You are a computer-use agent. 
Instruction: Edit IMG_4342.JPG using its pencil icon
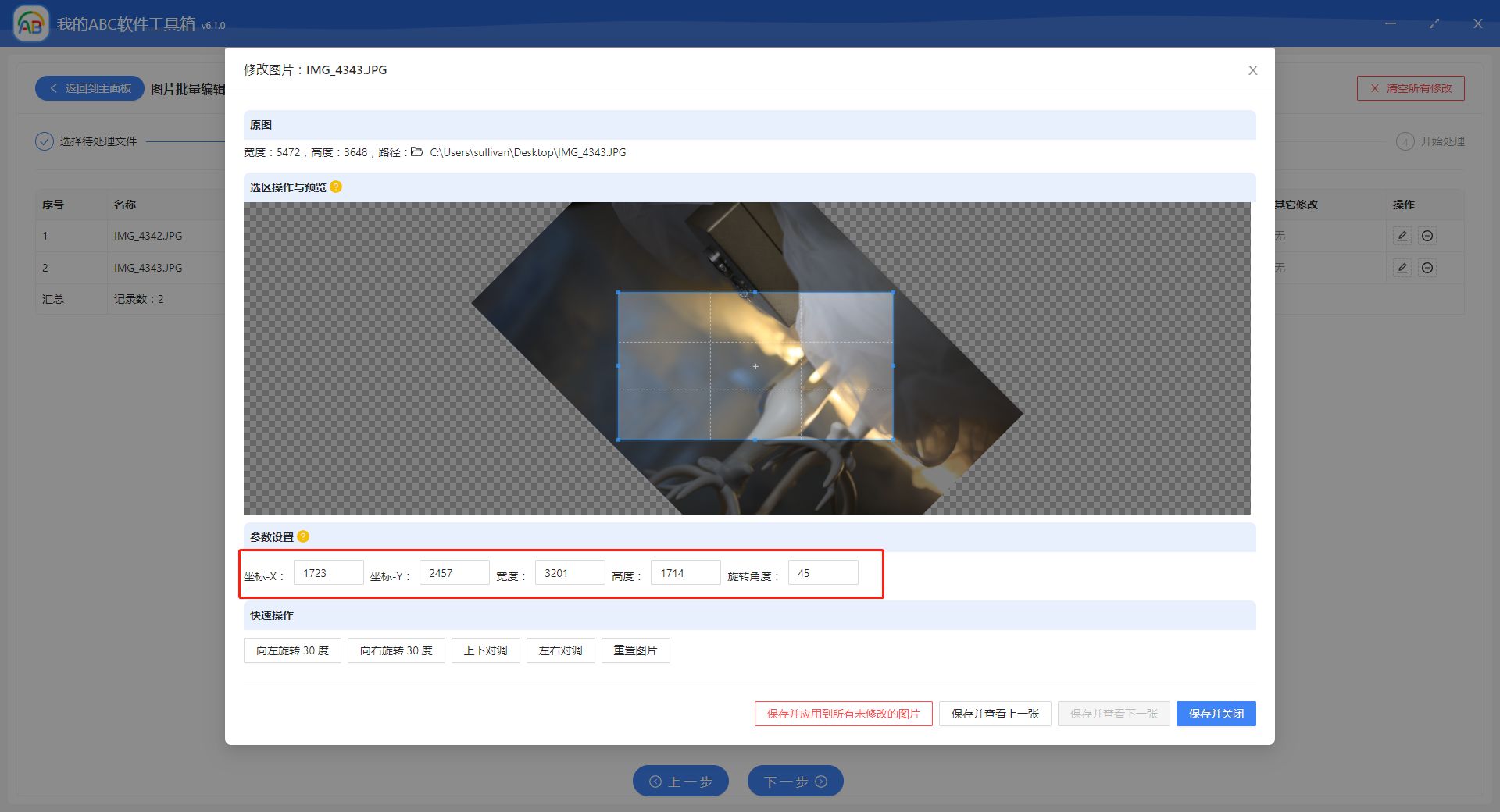pyautogui.click(x=1402, y=236)
